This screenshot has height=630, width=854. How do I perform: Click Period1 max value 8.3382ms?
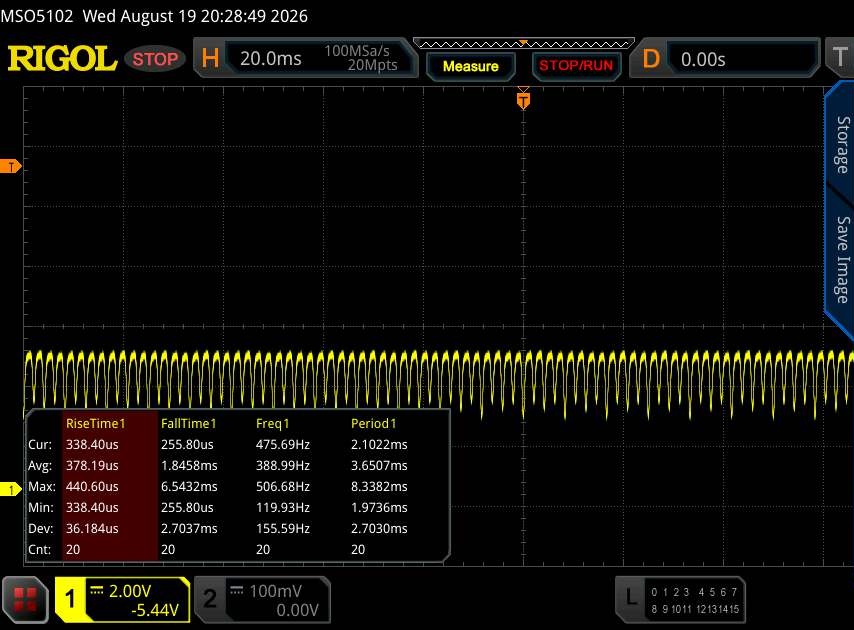click(x=379, y=486)
